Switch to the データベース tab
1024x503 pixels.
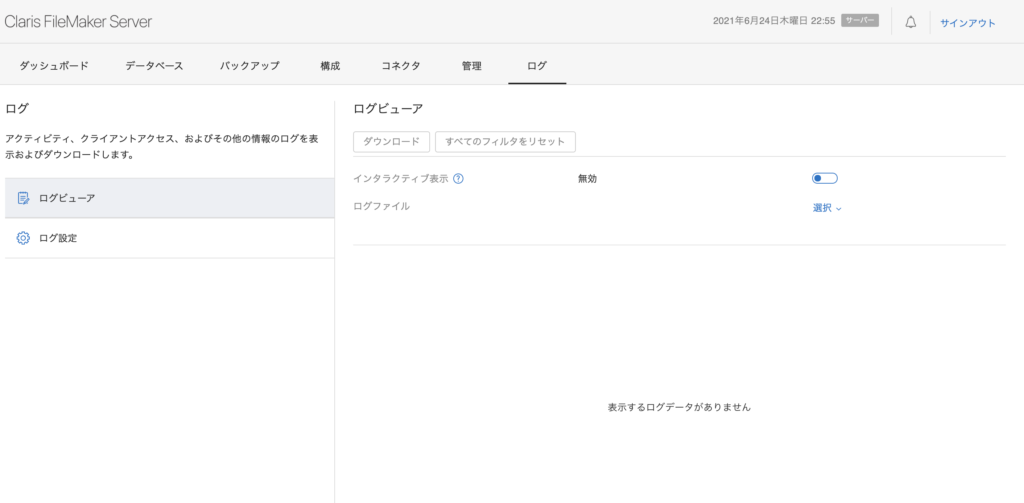(x=154, y=66)
